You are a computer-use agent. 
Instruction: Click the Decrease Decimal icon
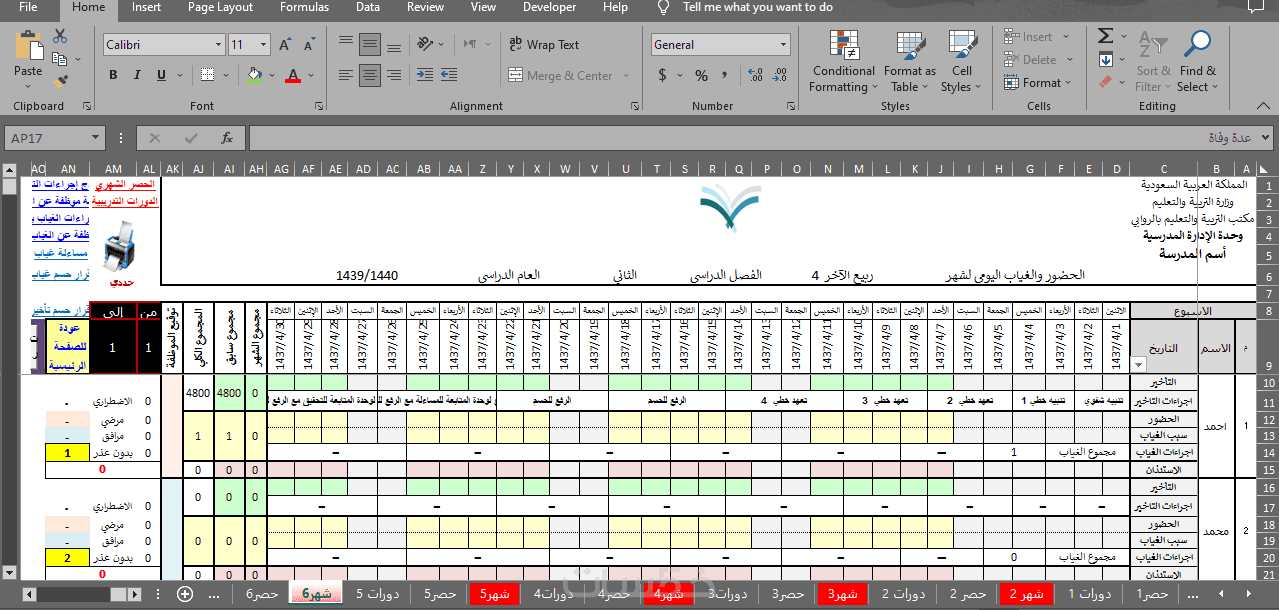[779, 76]
